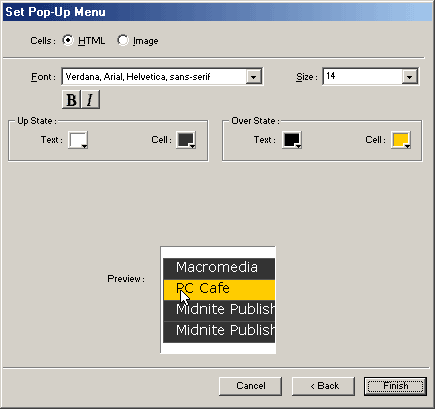Screen dimensions: 435x409
Task: Click the Finish button
Action: click(395, 386)
